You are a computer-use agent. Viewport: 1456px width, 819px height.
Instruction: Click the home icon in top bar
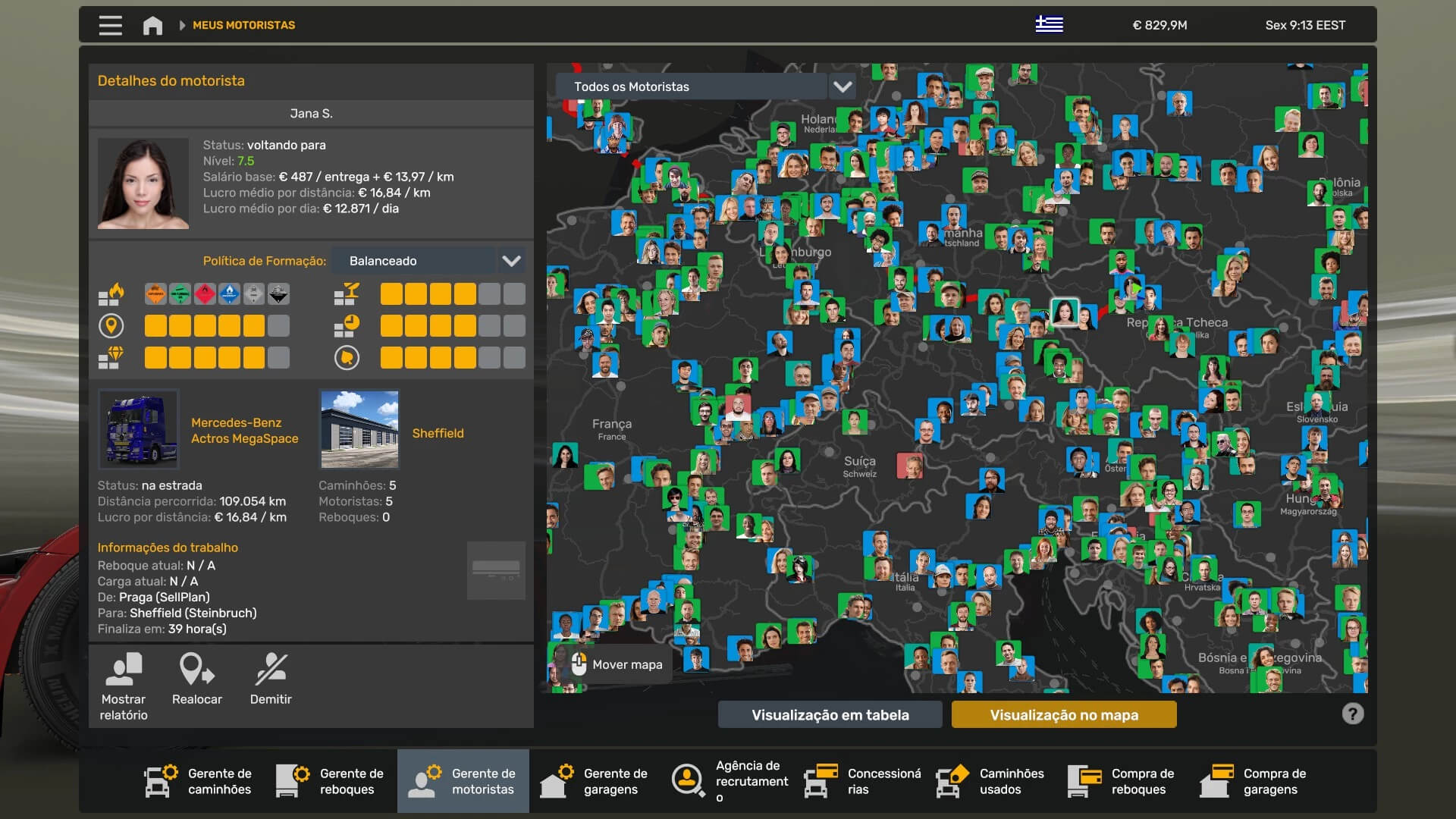(152, 25)
